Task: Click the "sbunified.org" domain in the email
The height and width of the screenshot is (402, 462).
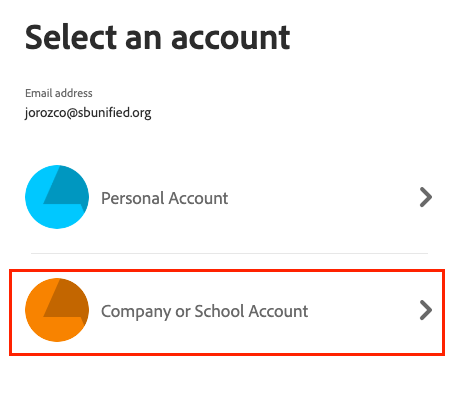Action: [115, 113]
